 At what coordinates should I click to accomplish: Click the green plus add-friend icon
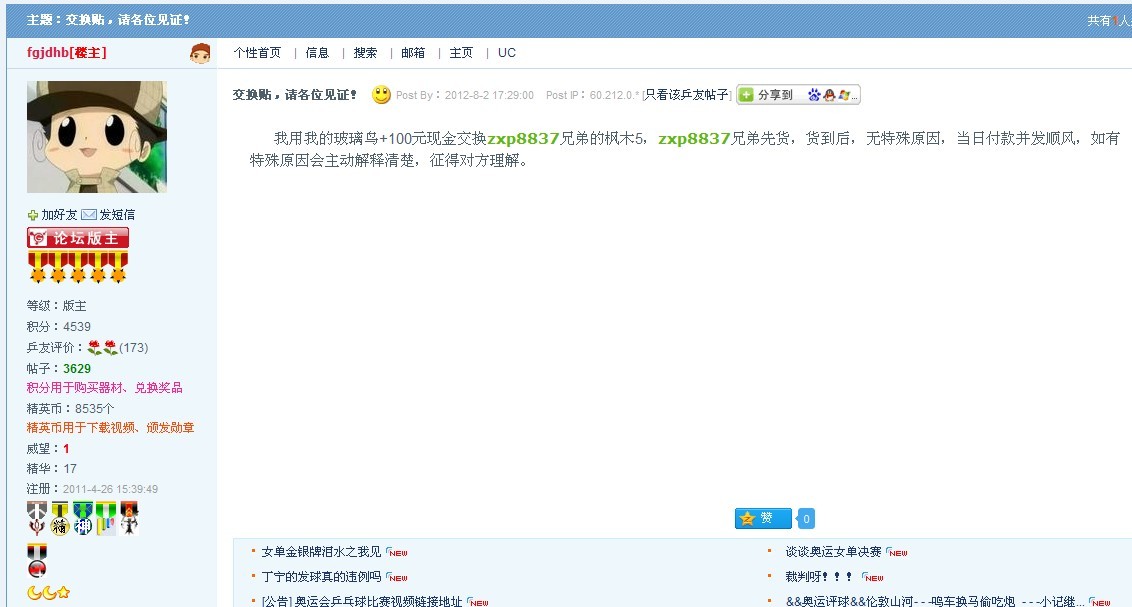pyautogui.click(x=33, y=215)
